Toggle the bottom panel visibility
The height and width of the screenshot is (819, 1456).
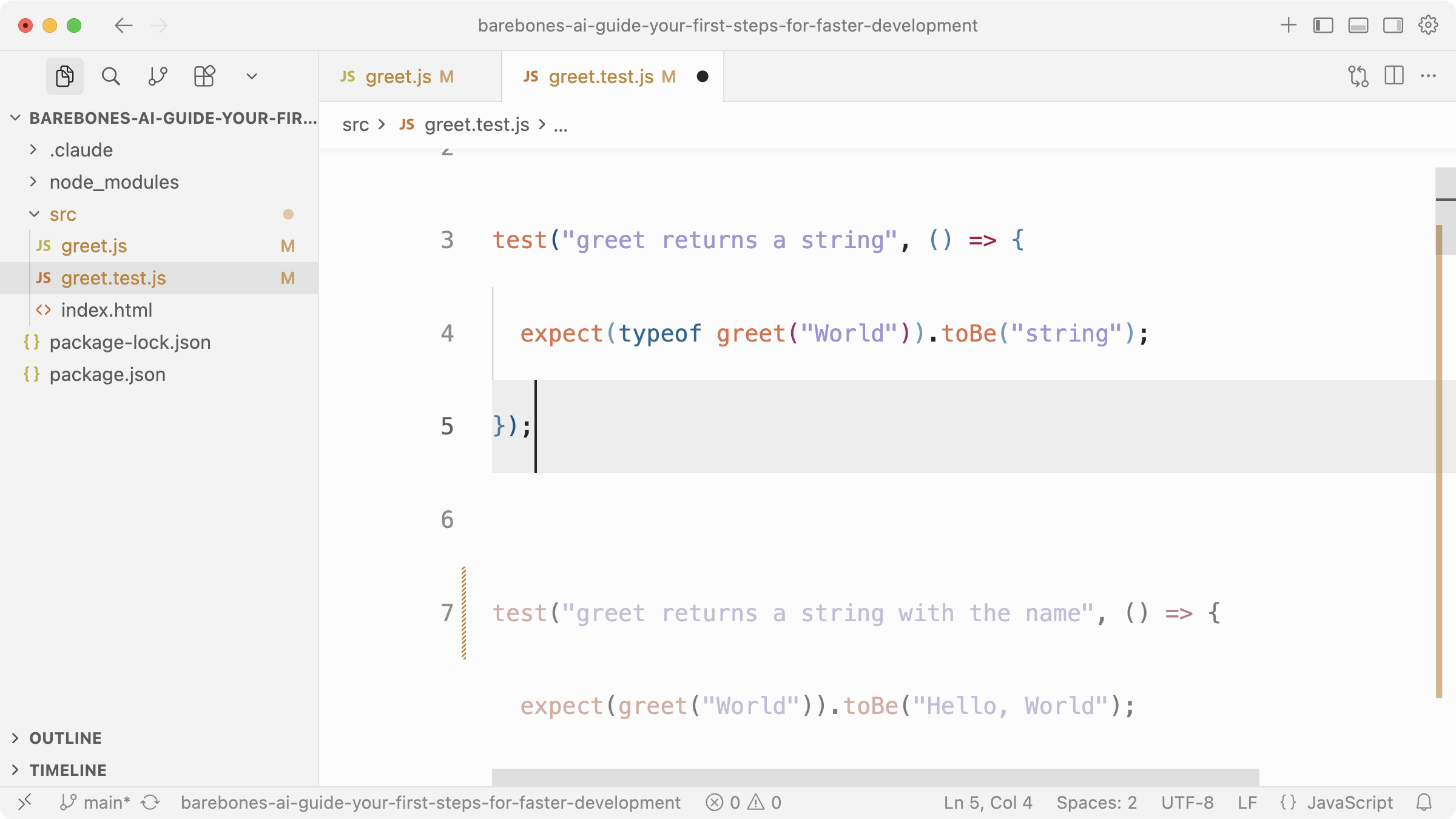pyautogui.click(x=1358, y=25)
